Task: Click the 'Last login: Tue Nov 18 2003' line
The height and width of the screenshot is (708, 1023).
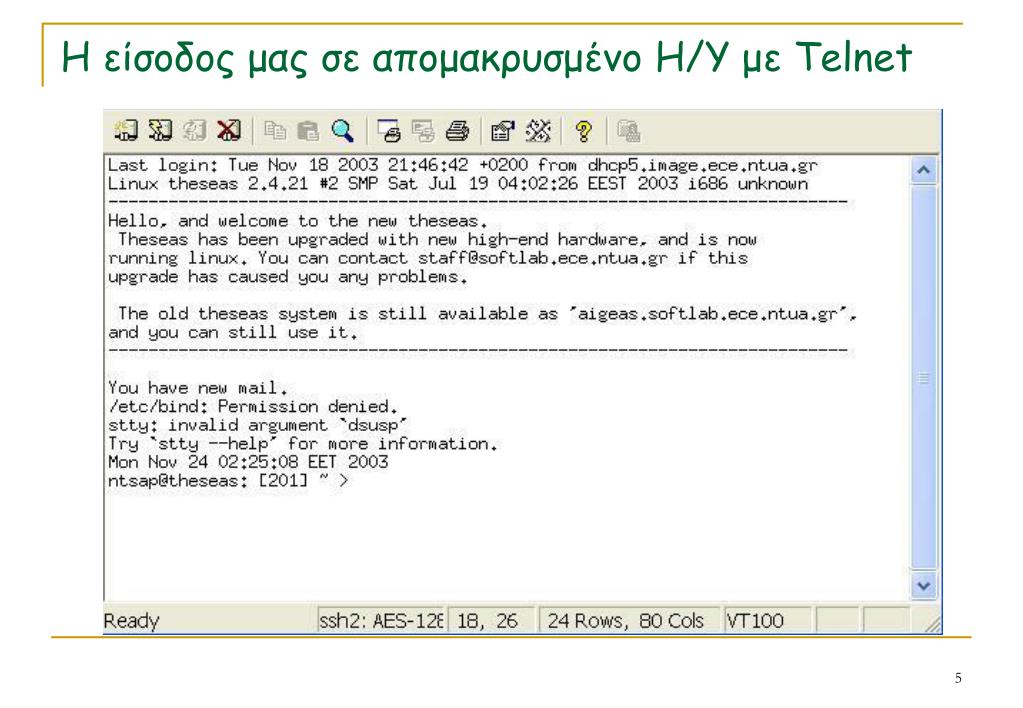Action: pos(462,165)
